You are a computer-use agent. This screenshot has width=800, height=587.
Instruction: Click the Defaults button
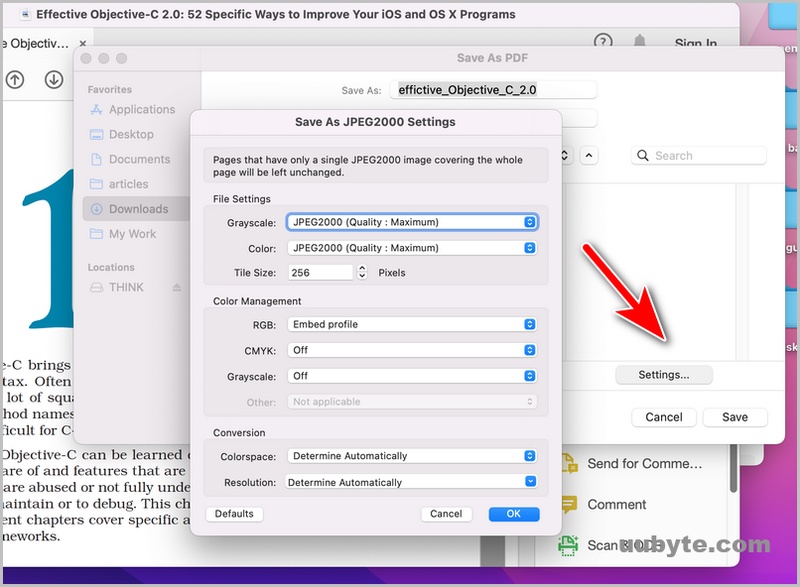(x=234, y=514)
